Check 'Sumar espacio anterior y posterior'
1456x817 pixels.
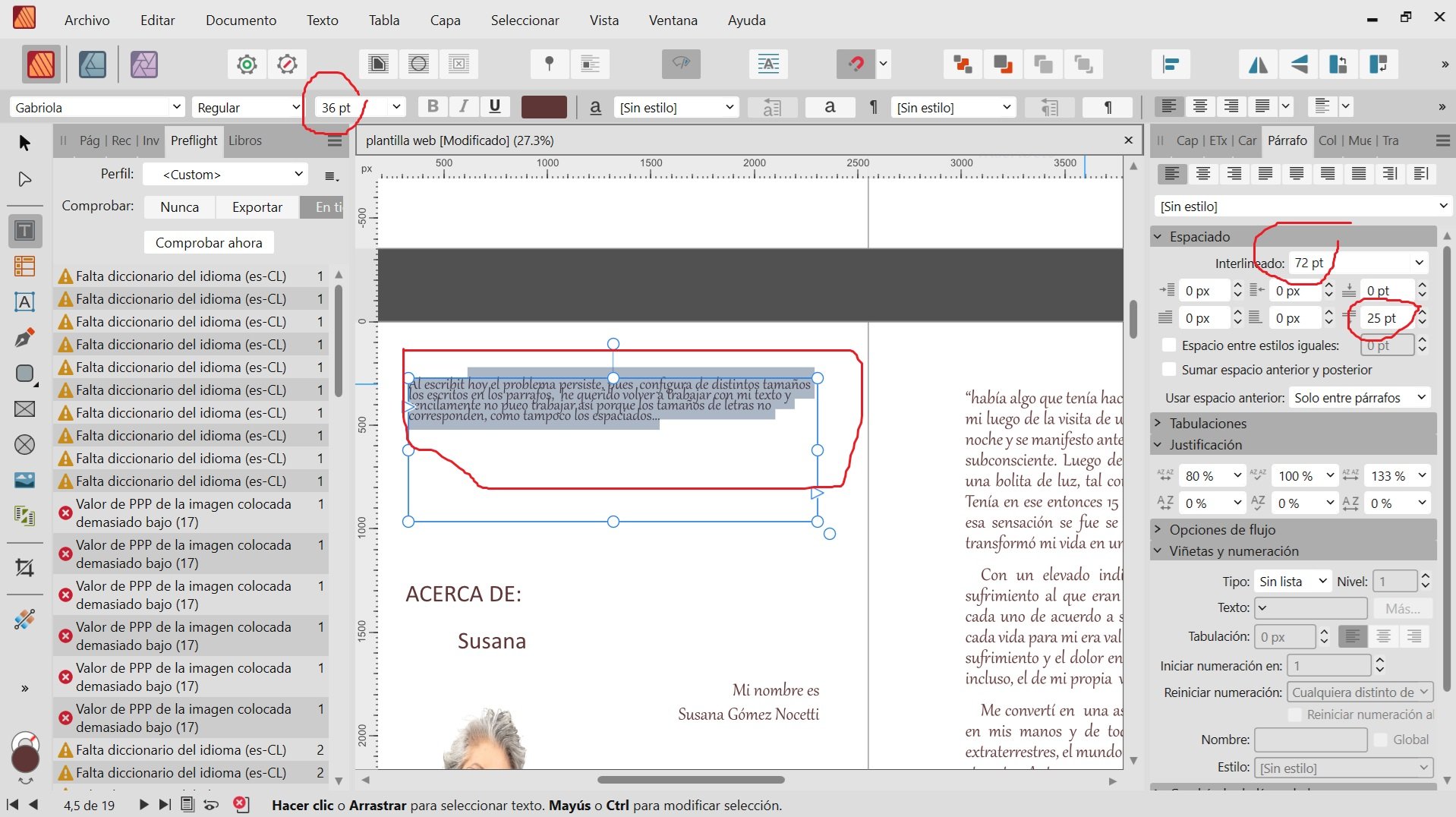click(x=1169, y=370)
